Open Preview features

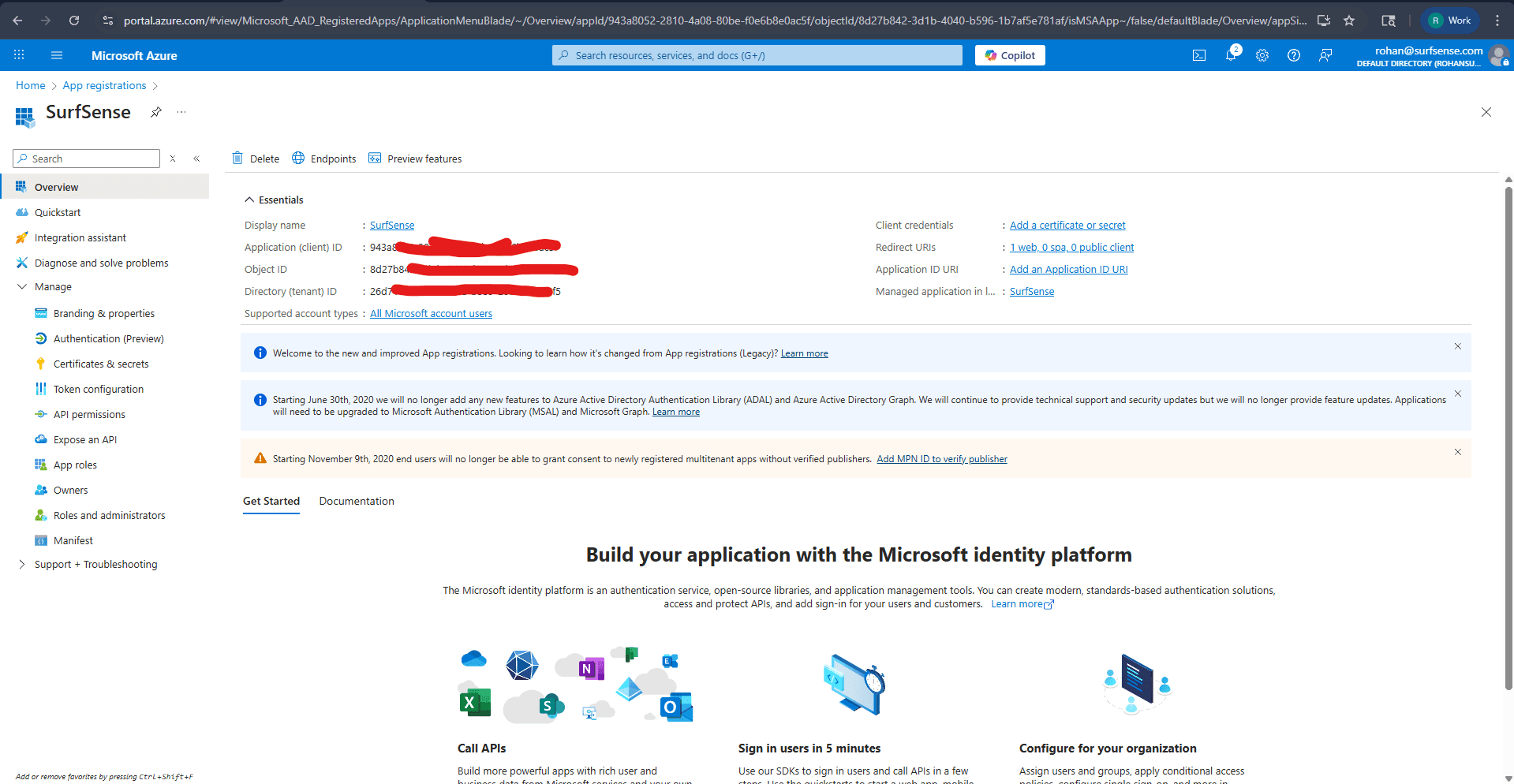tap(415, 159)
